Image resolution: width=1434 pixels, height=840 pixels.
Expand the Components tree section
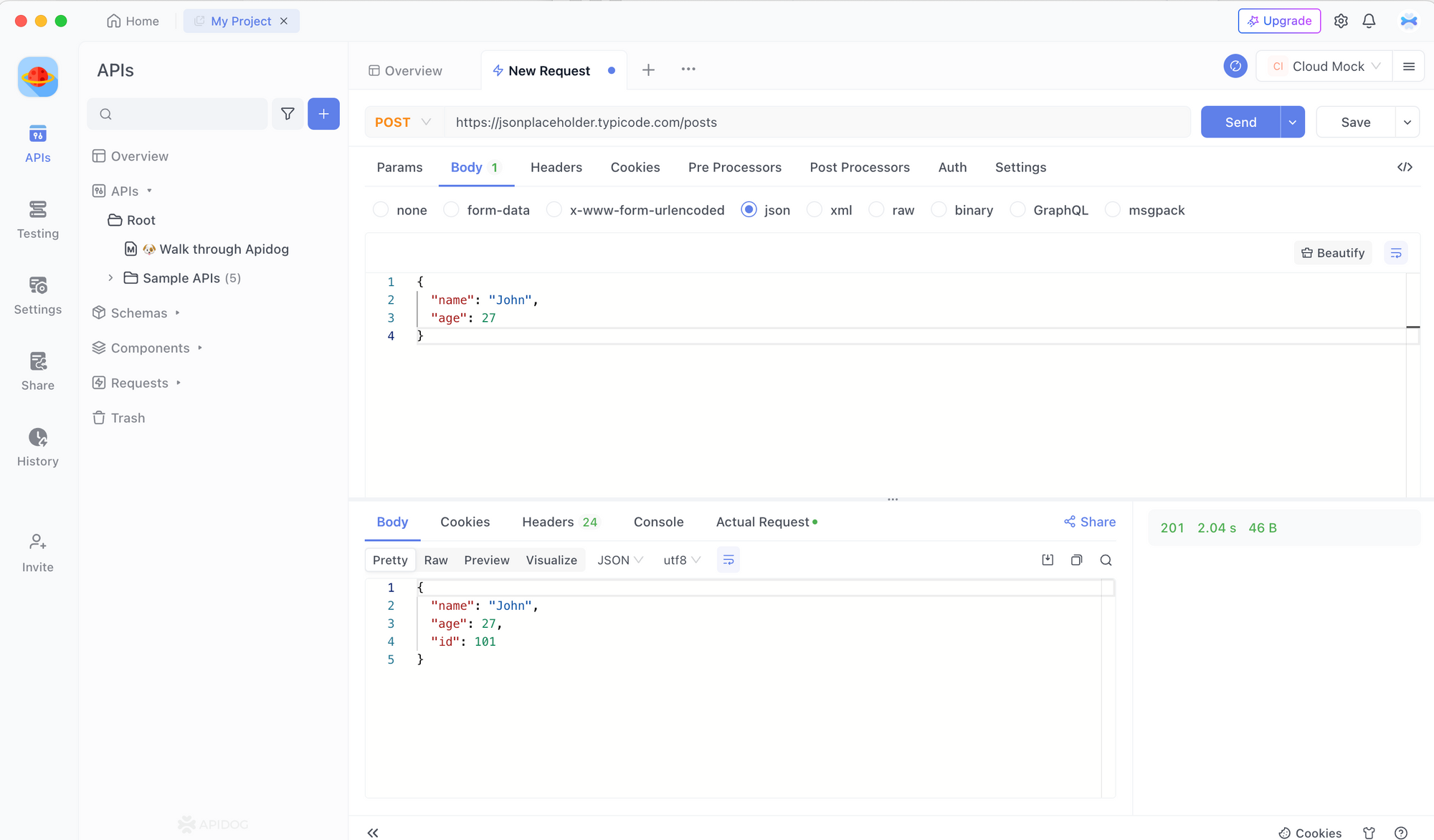[199, 348]
